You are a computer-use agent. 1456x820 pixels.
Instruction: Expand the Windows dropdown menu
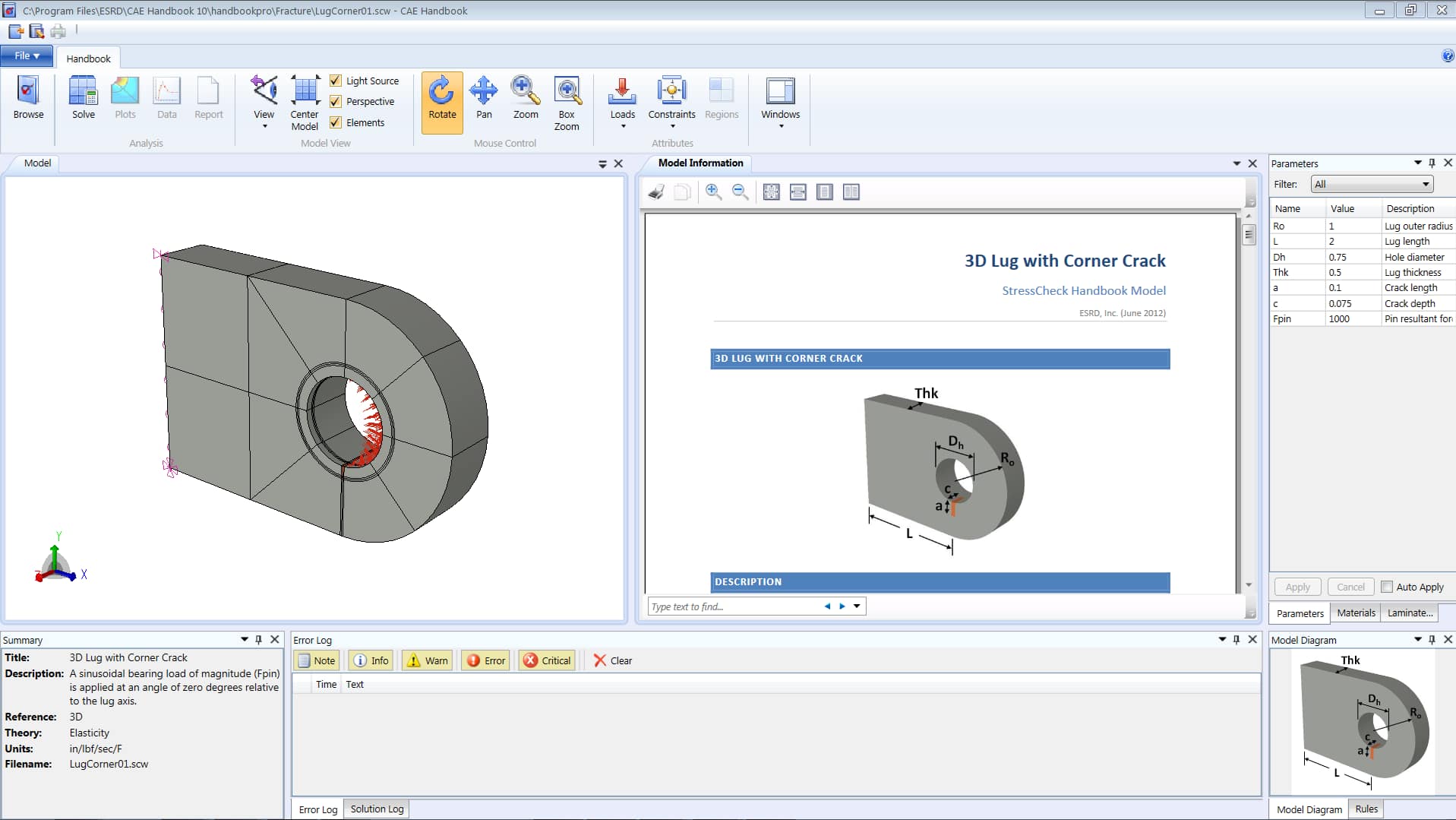pyautogui.click(x=780, y=126)
